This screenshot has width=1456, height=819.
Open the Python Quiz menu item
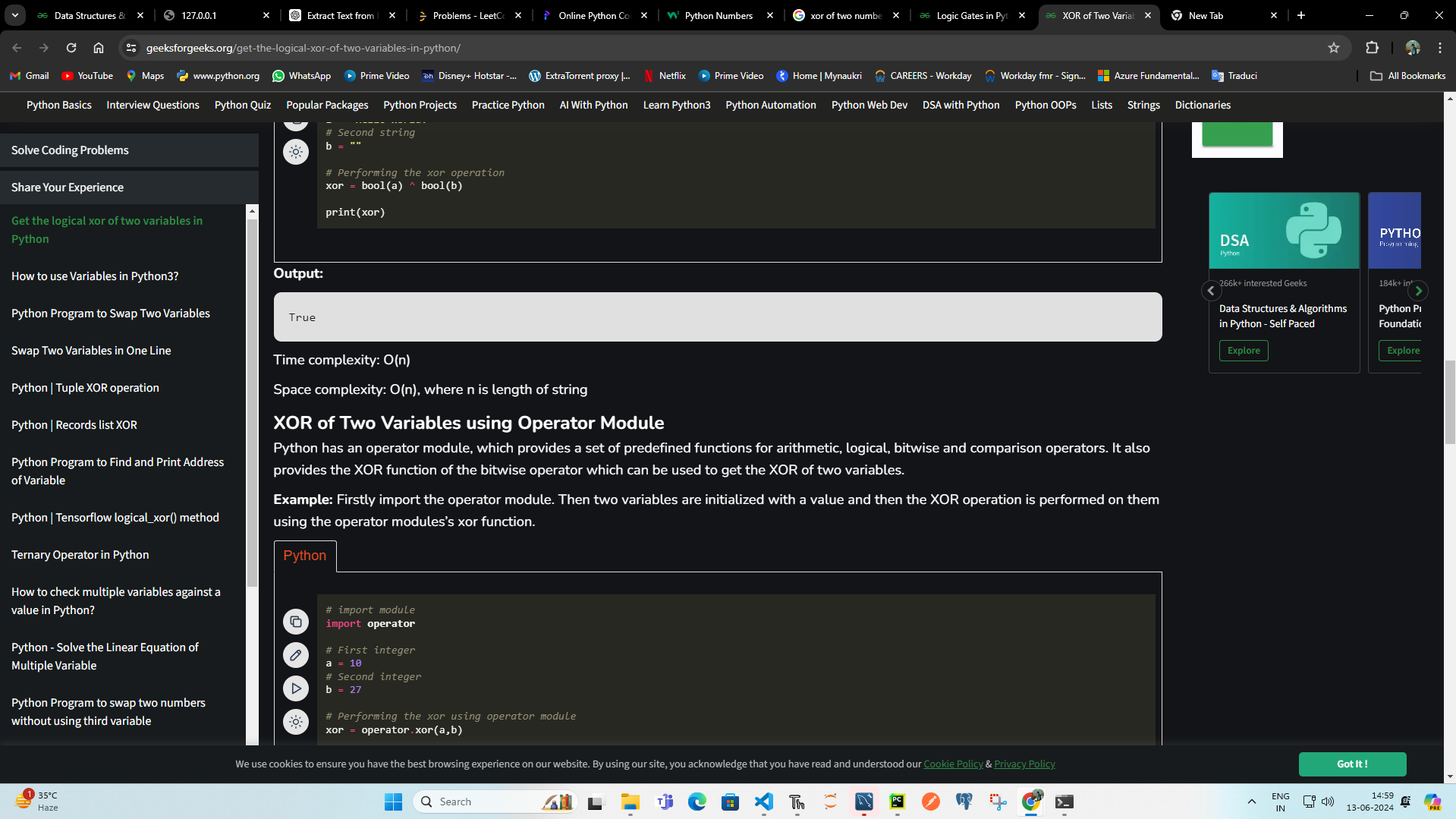pyautogui.click(x=242, y=105)
